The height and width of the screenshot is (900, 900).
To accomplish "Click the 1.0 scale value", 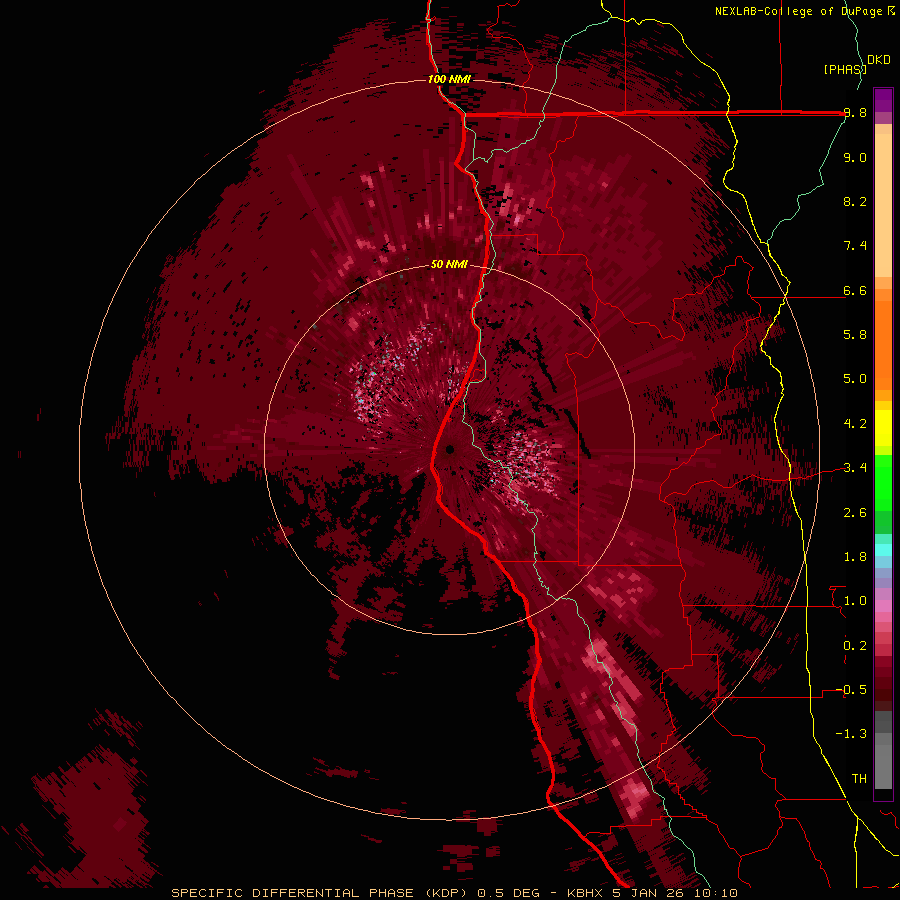I will point(855,601).
